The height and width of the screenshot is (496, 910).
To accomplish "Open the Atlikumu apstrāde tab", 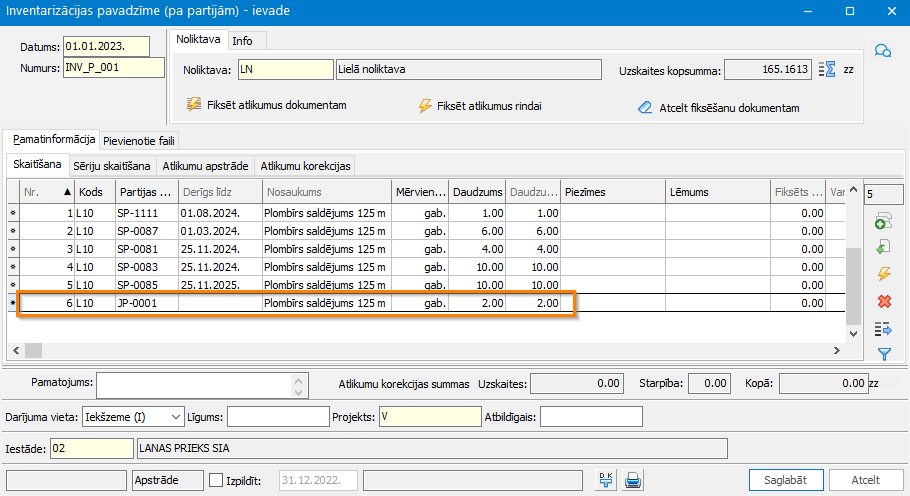I will point(205,166).
